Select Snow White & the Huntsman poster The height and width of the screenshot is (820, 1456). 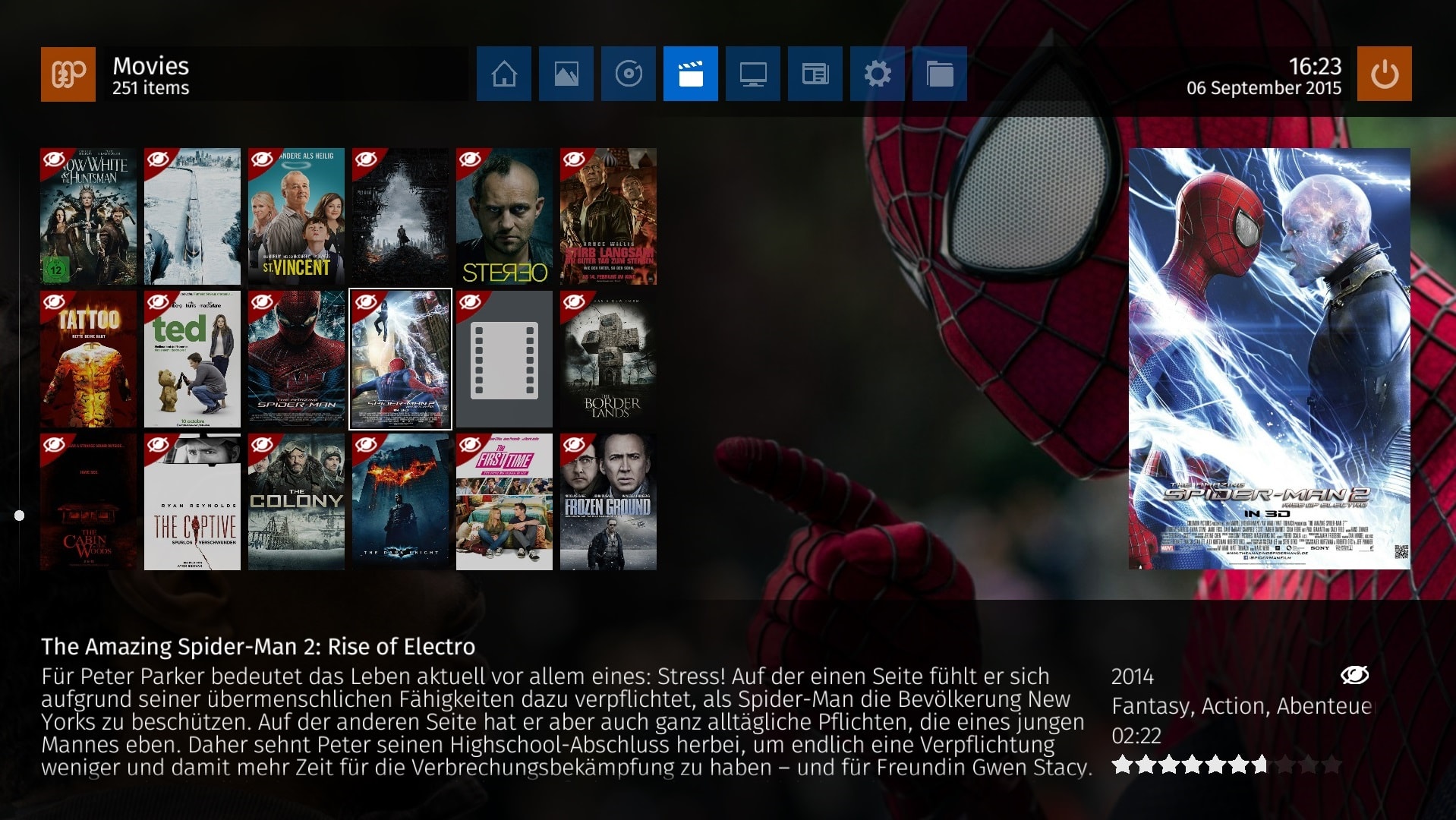point(88,216)
